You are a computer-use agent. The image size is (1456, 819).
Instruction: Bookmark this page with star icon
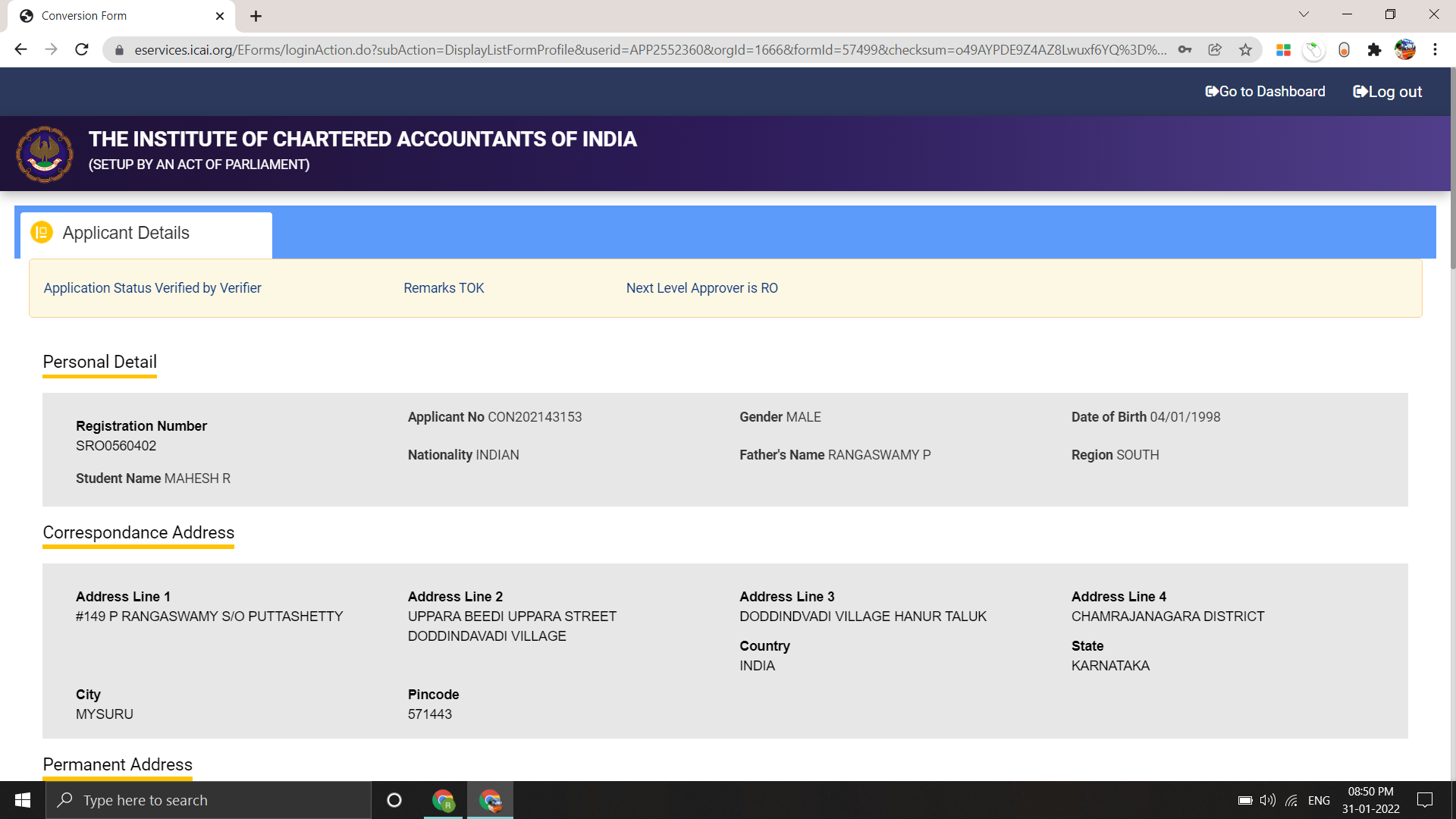click(1245, 49)
